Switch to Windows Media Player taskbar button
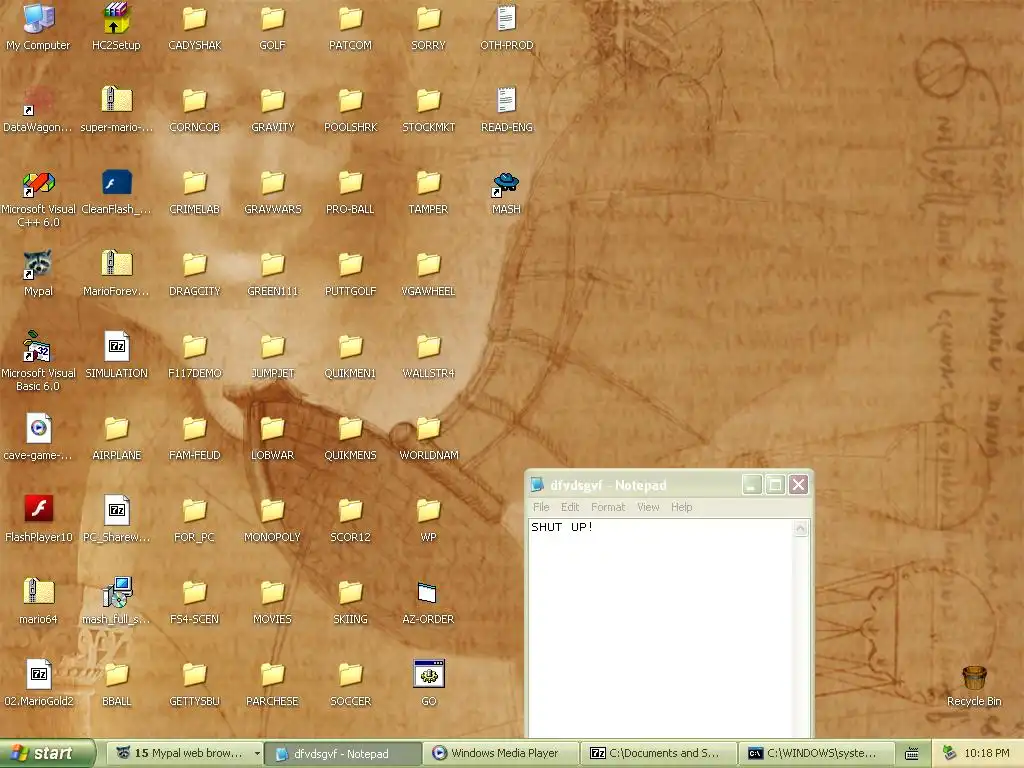1024x768 pixels. (500, 754)
